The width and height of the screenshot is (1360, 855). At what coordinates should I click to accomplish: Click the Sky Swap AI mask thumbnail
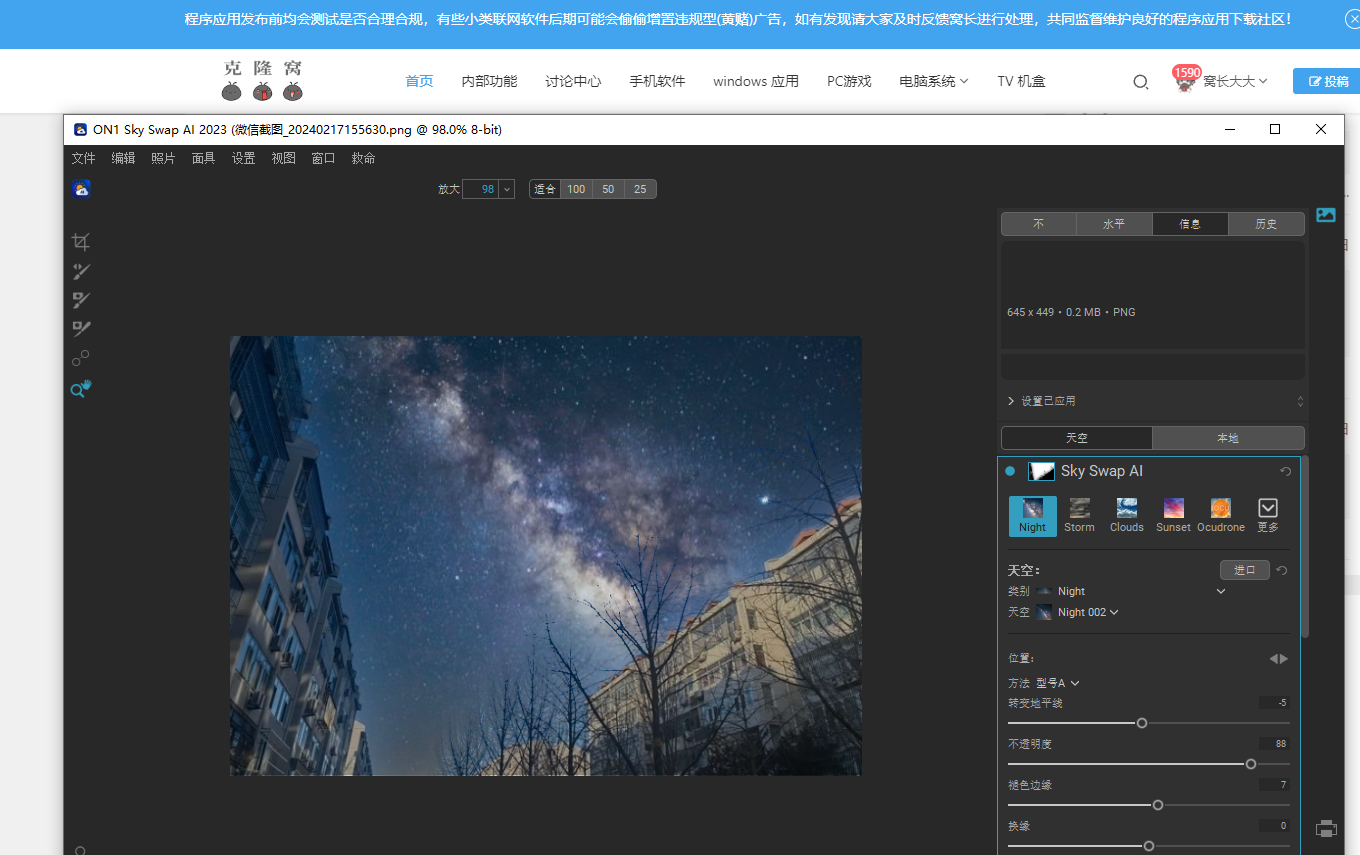click(1041, 471)
